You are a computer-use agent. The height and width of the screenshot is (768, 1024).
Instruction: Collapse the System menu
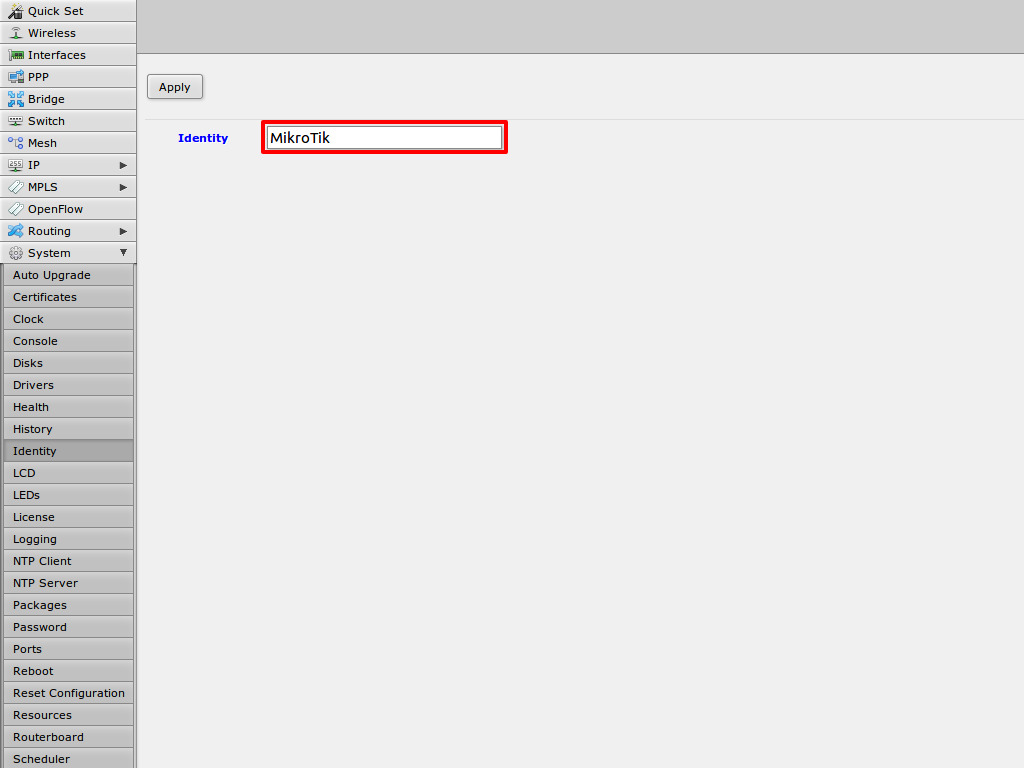tap(124, 253)
